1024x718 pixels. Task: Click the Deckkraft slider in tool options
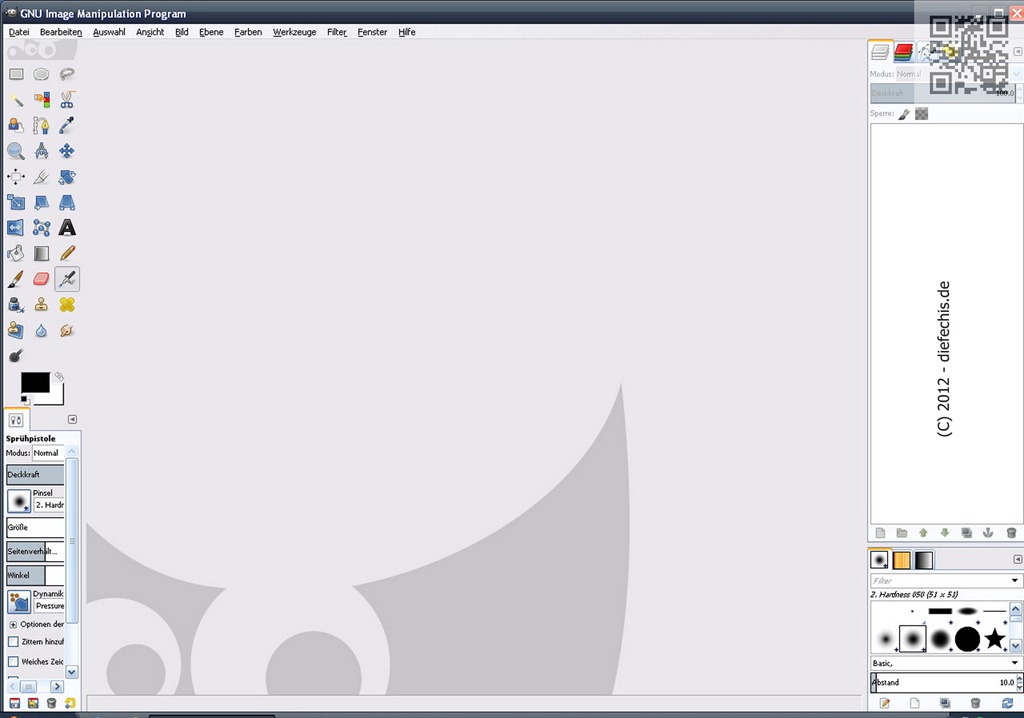35,474
